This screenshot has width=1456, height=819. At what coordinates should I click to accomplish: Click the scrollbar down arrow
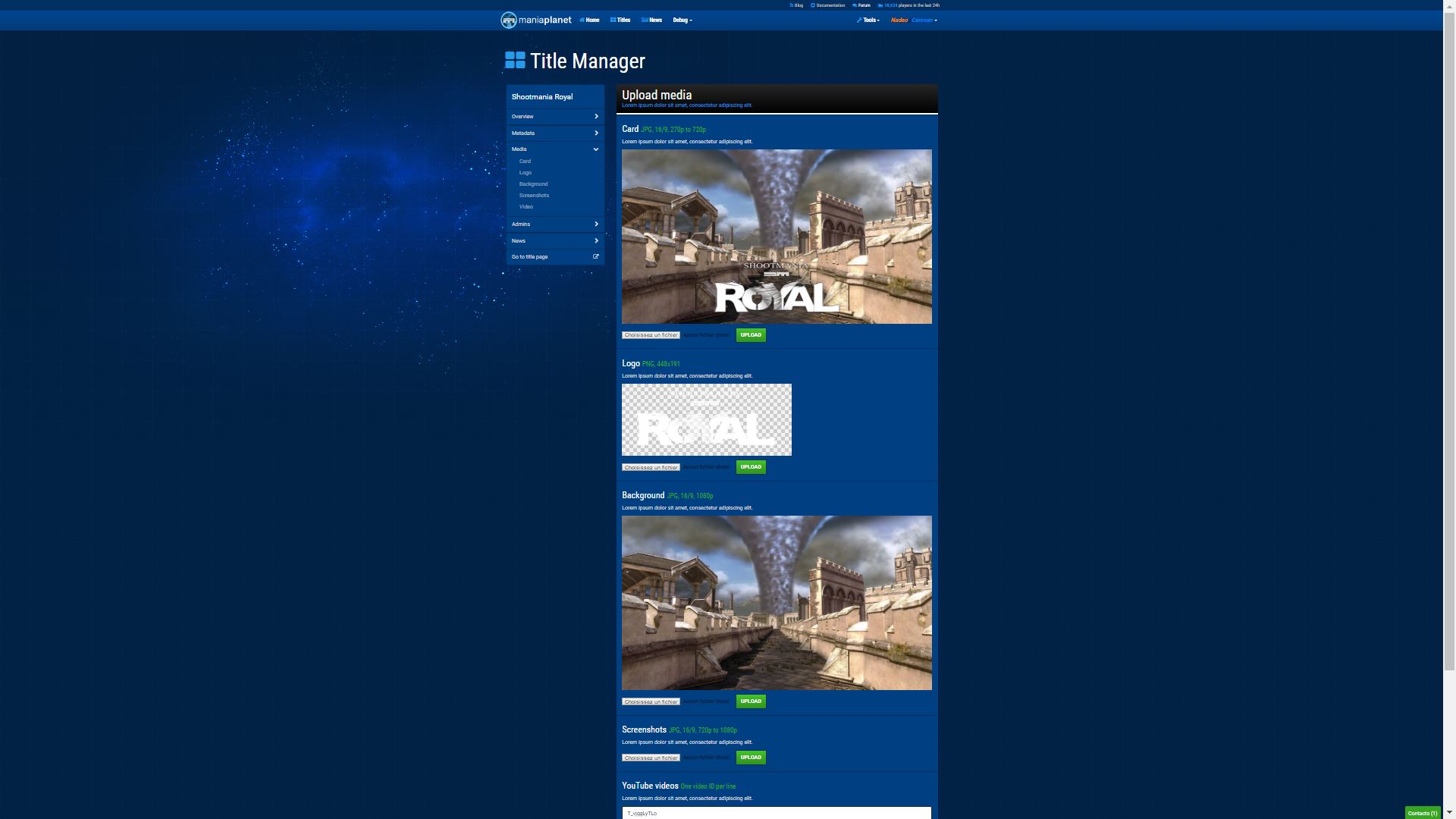click(1449, 814)
